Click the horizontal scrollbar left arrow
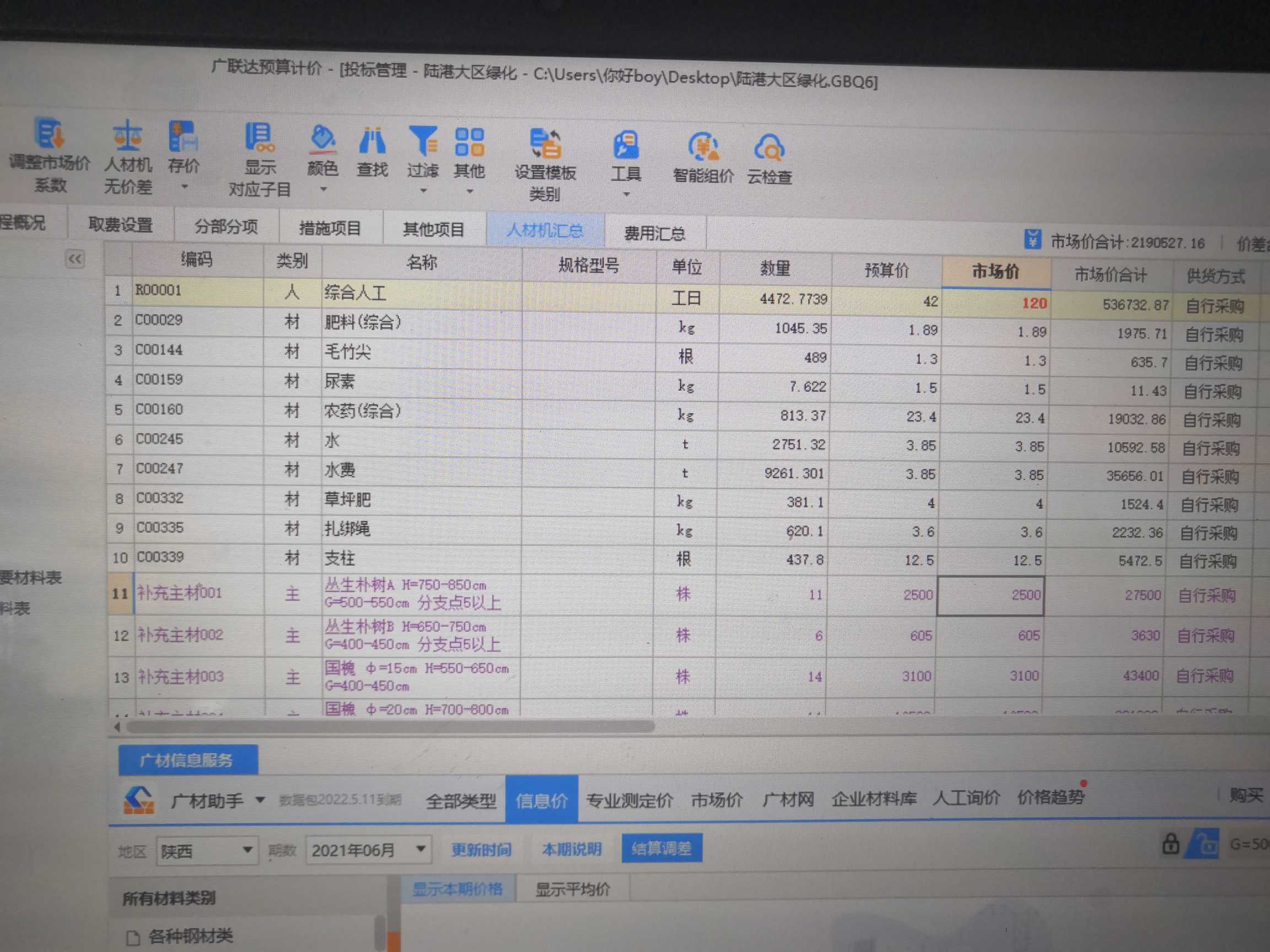This screenshot has height=952, width=1270. [117, 727]
